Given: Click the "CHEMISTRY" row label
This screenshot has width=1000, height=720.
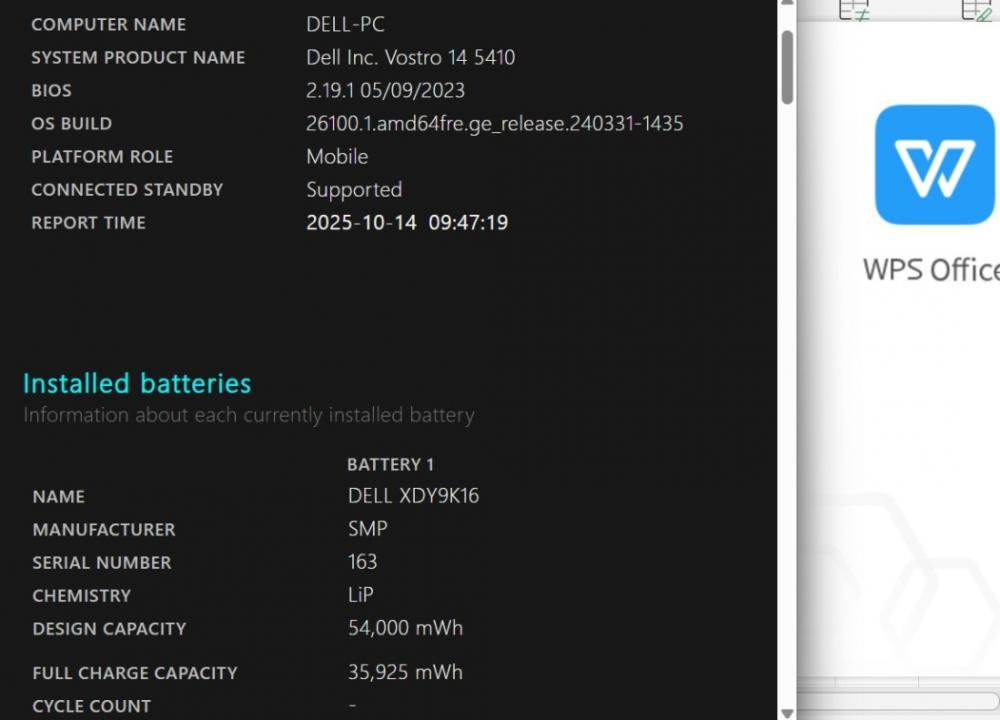Looking at the screenshot, I should [81, 596].
